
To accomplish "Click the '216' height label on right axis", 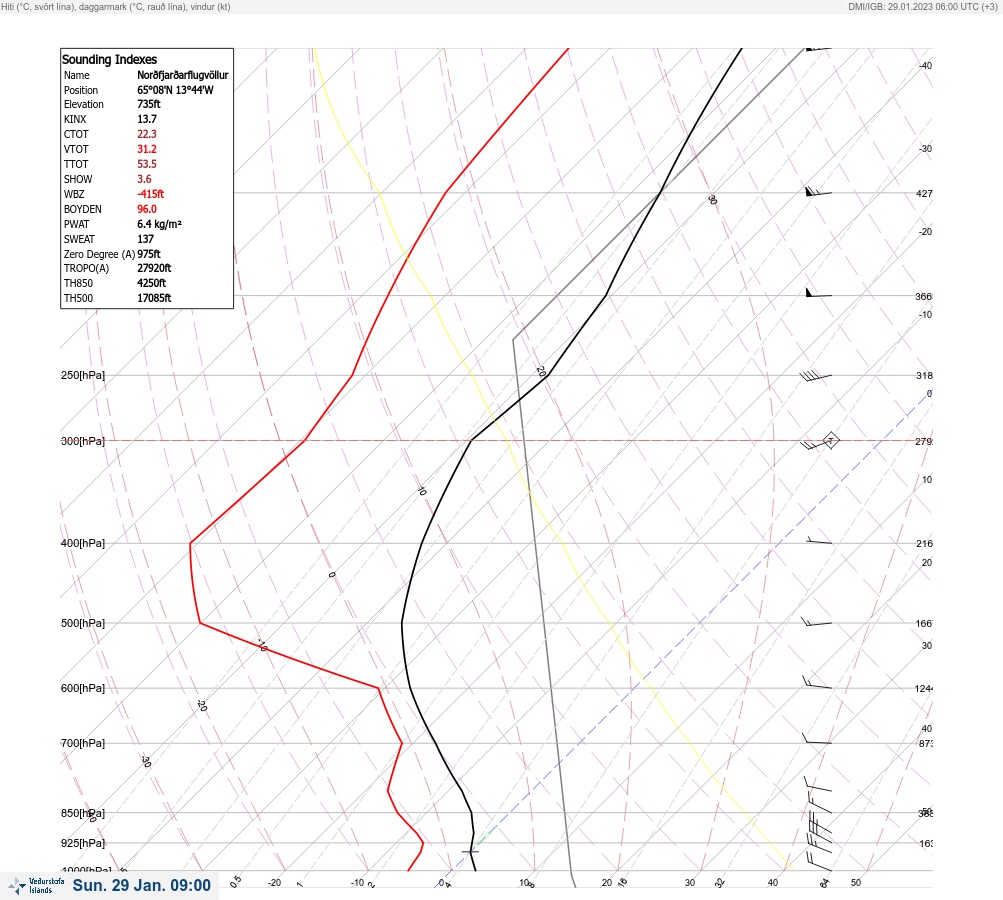I will (924, 543).
